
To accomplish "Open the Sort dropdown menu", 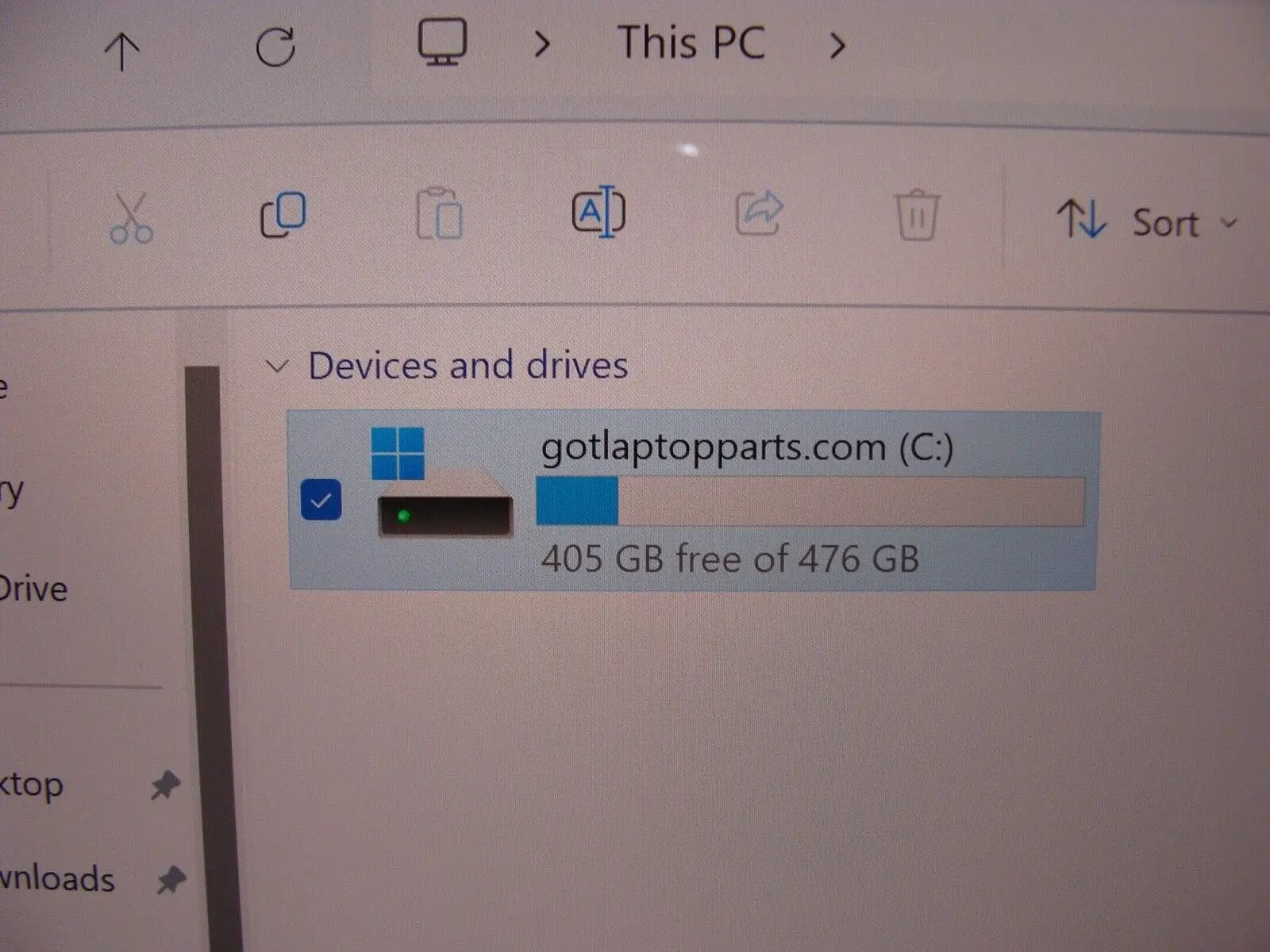I will (1146, 221).
